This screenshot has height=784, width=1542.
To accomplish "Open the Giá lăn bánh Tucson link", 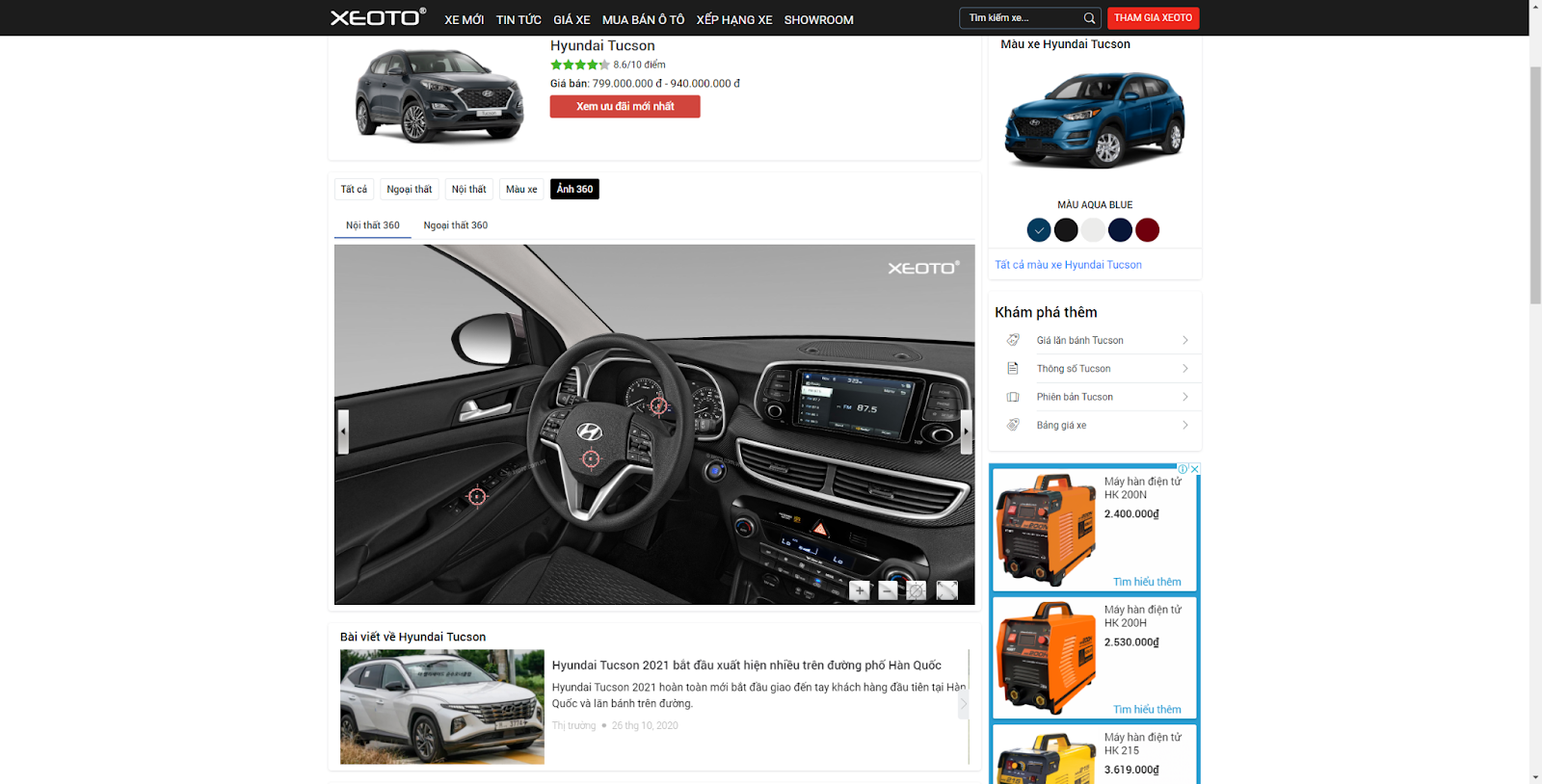I will point(1080,340).
